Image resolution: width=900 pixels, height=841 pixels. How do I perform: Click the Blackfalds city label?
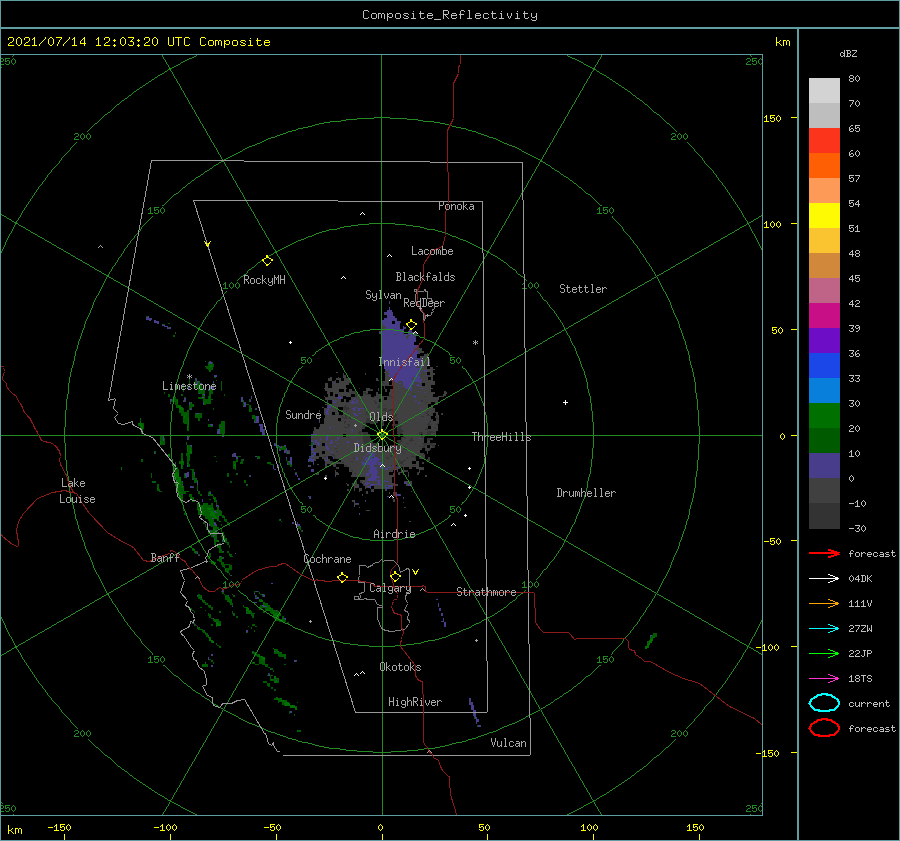[425, 277]
